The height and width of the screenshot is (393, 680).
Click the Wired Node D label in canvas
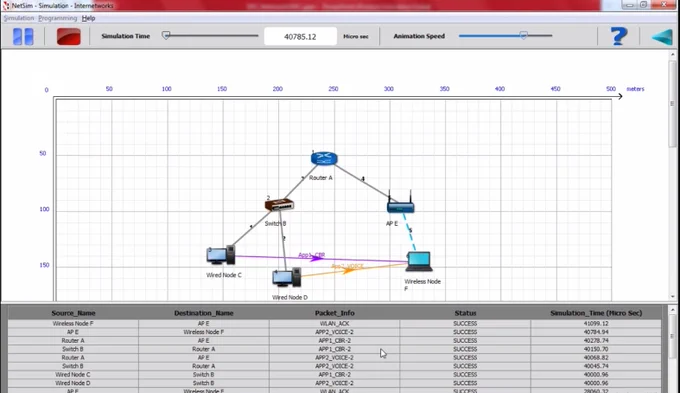coord(290,298)
